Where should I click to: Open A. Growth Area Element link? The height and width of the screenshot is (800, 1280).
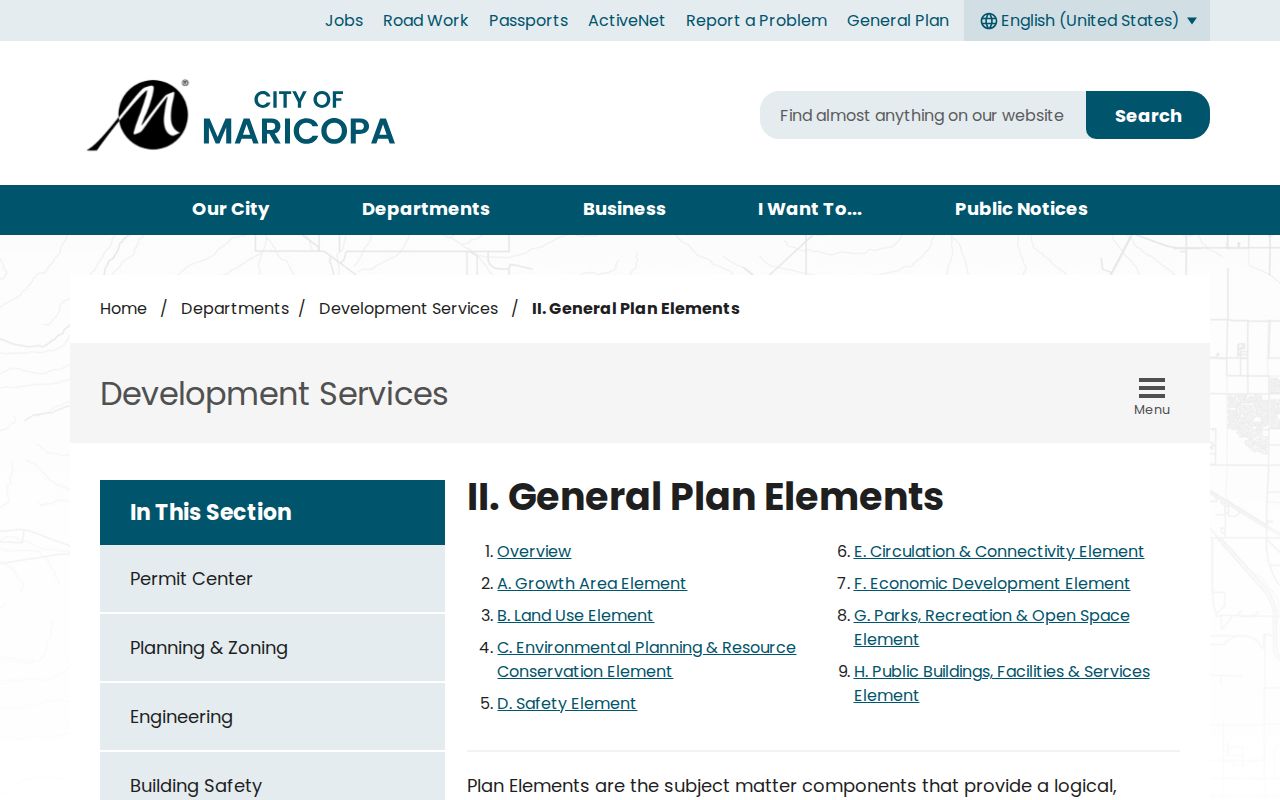pyautogui.click(x=592, y=584)
